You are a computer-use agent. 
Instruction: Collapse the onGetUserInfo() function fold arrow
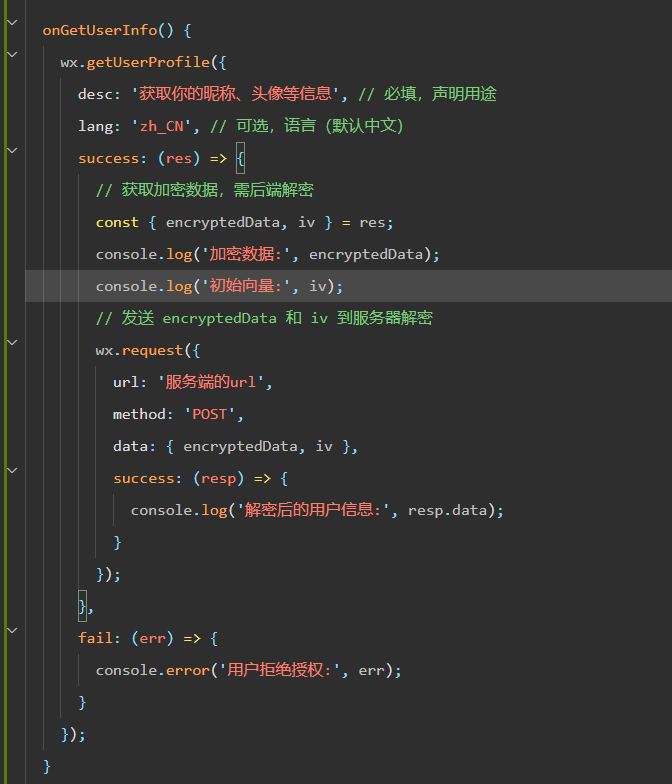12,22
